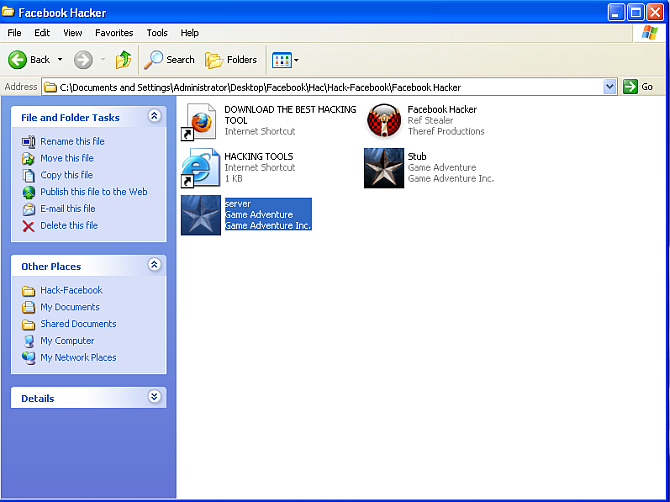This screenshot has width=670, height=502.
Task: Go up one folder level
Action: tap(123, 59)
